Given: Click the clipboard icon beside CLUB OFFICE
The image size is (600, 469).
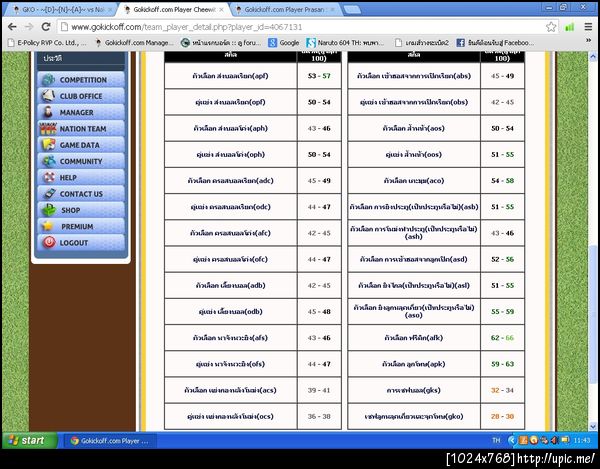Looking at the screenshot, I should point(49,96).
